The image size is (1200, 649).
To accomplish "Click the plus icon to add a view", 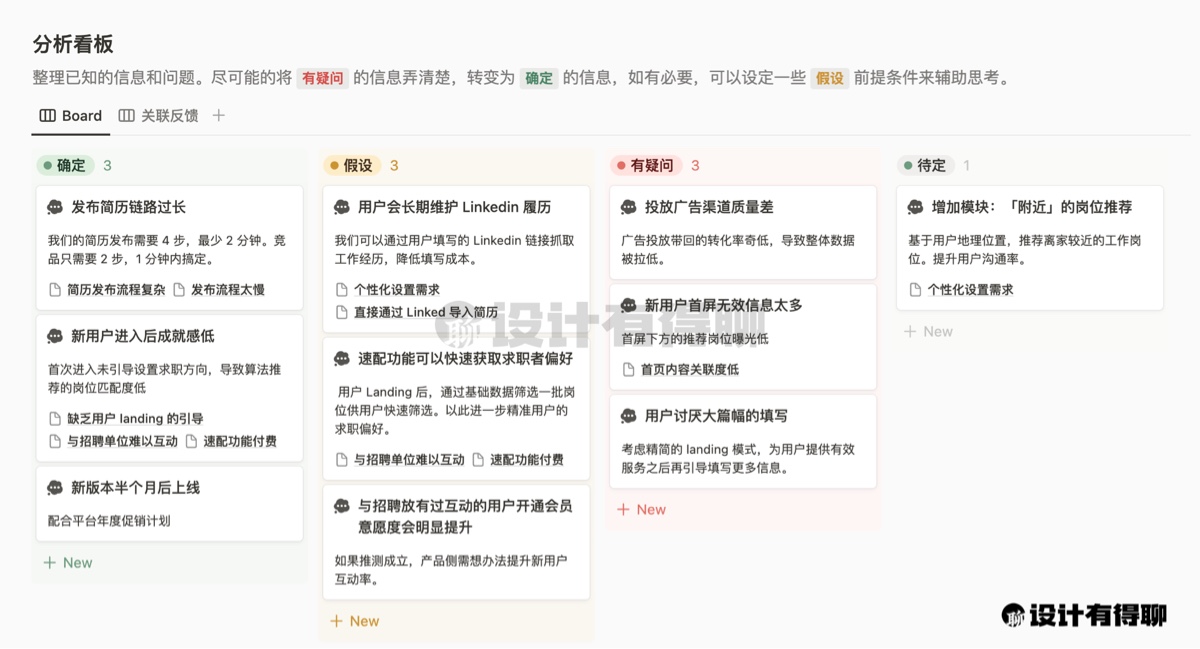I will click(x=219, y=115).
